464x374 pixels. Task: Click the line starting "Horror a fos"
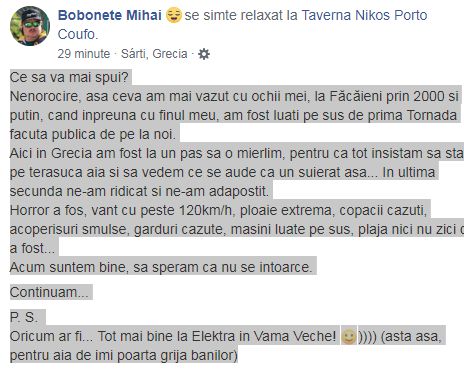tap(218, 210)
